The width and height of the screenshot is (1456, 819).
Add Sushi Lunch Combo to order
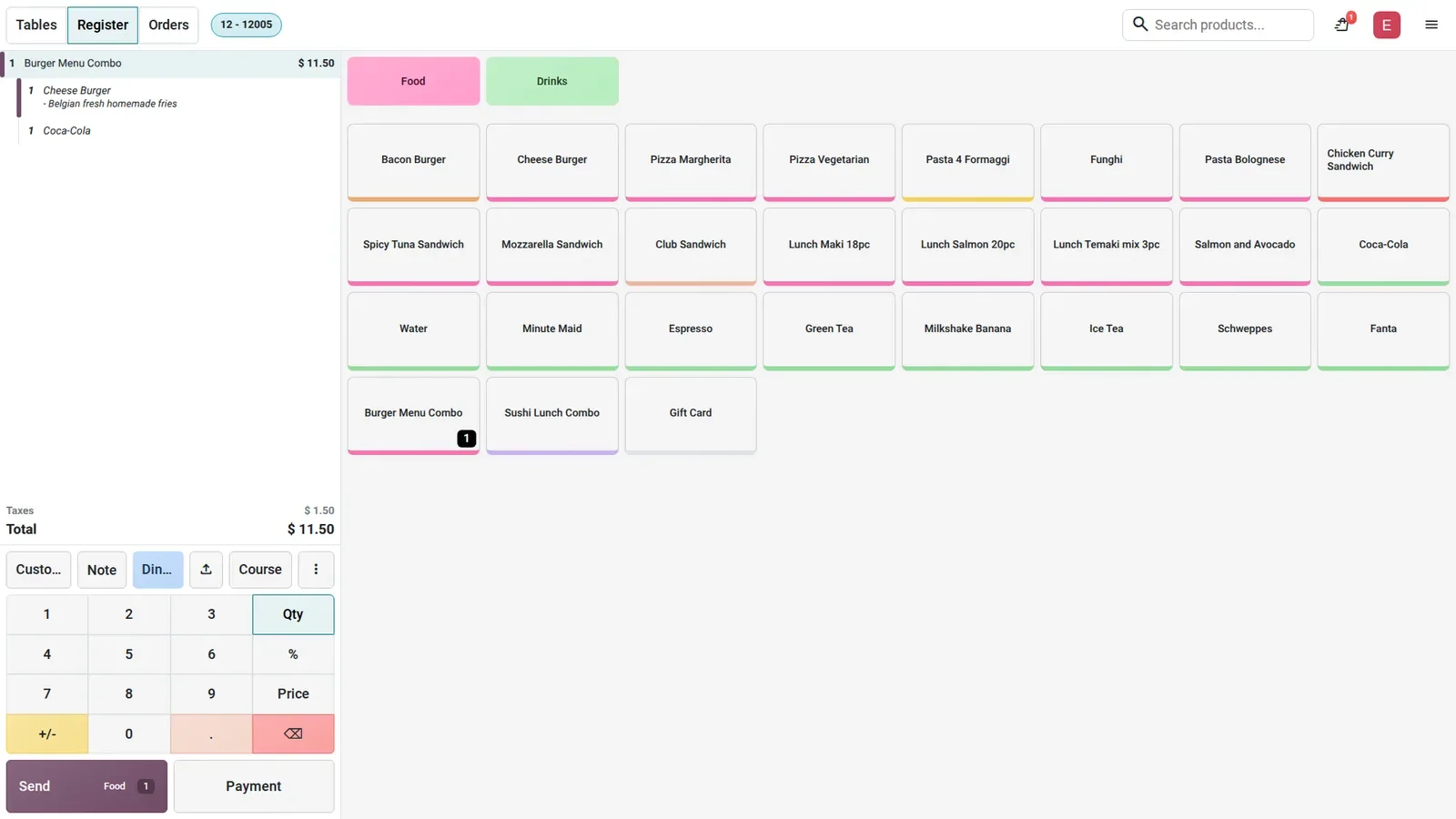(552, 415)
